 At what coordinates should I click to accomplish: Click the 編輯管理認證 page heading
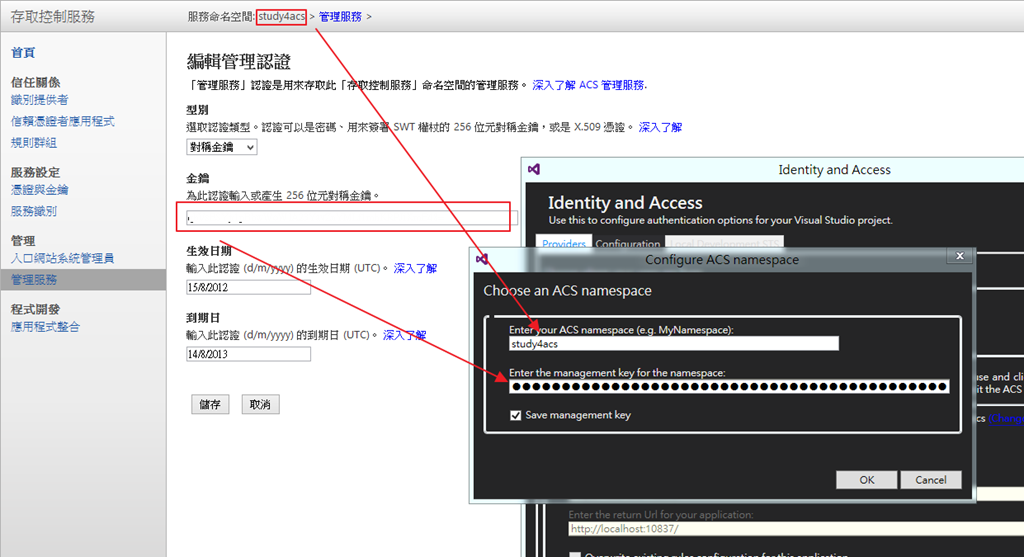tap(238, 62)
